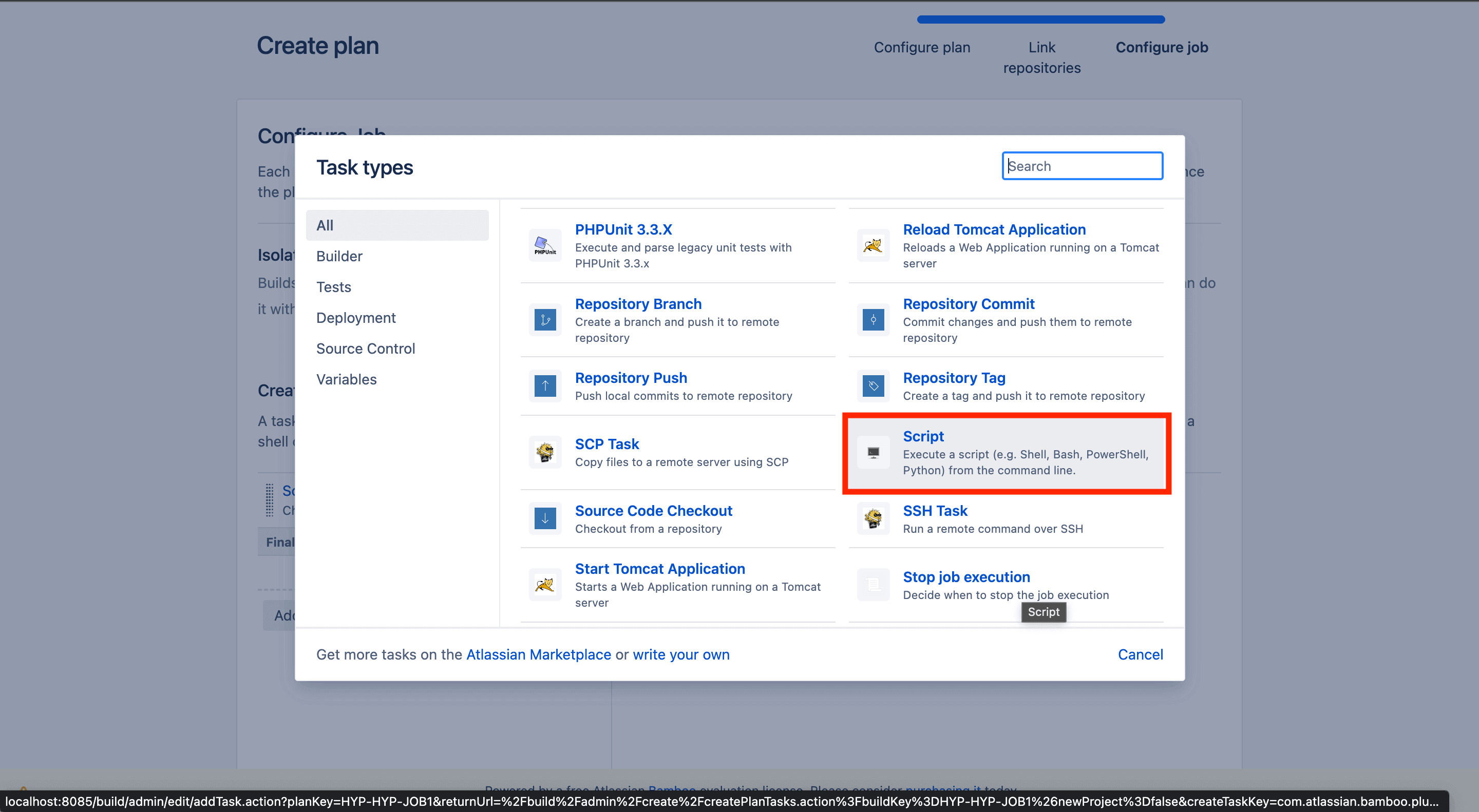The width and height of the screenshot is (1479, 812).
Task: Click the Repository Branch icon
Action: pyautogui.click(x=545, y=320)
